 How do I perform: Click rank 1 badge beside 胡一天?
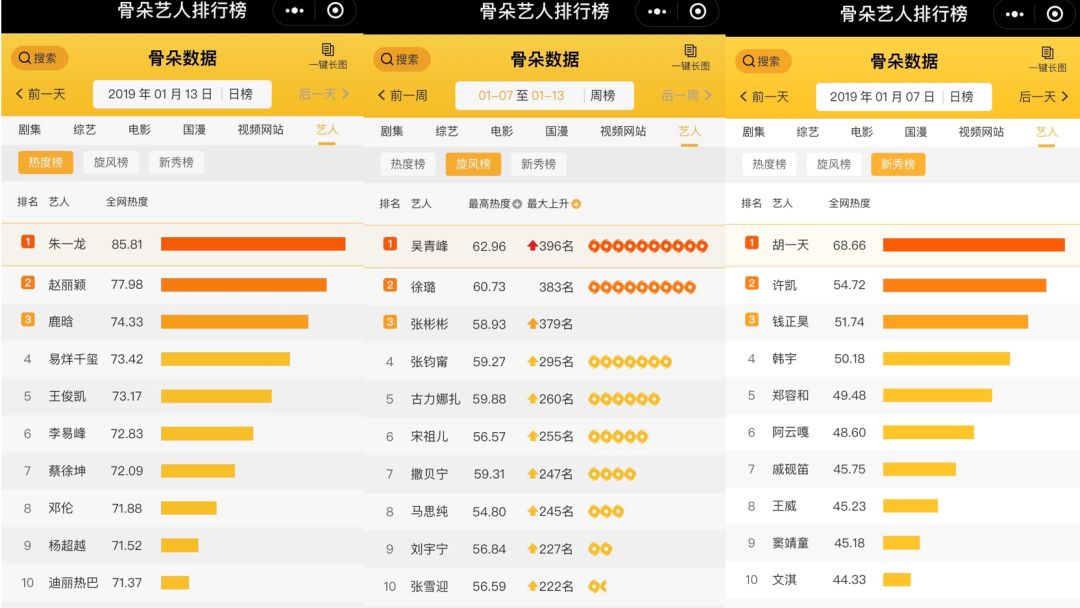click(x=751, y=242)
